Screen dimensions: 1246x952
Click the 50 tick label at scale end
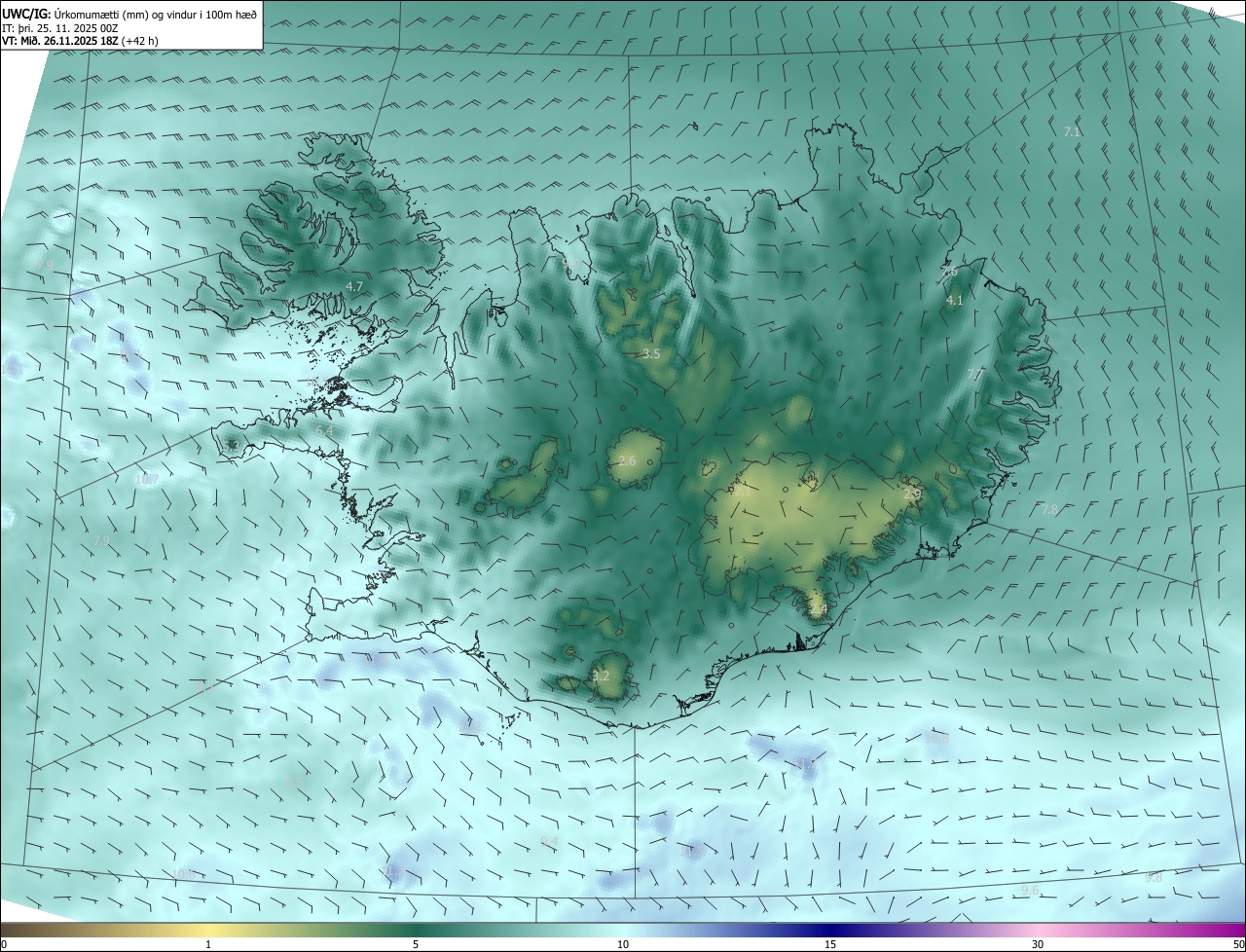[x=1238, y=945]
